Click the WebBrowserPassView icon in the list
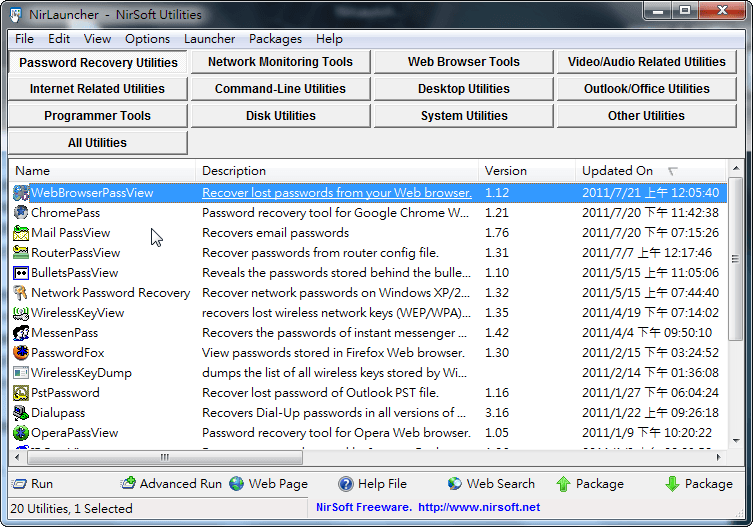This screenshot has width=753, height=527. pyautogui.click(x=21, y=193)
